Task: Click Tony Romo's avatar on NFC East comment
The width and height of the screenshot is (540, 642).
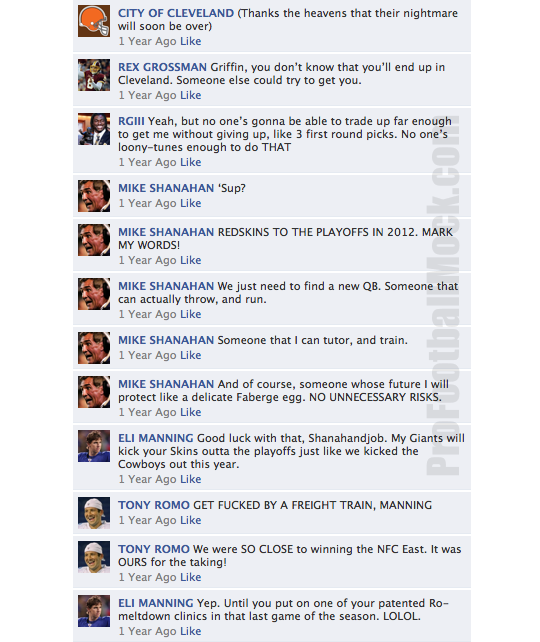Action: (x=94, y=557)
